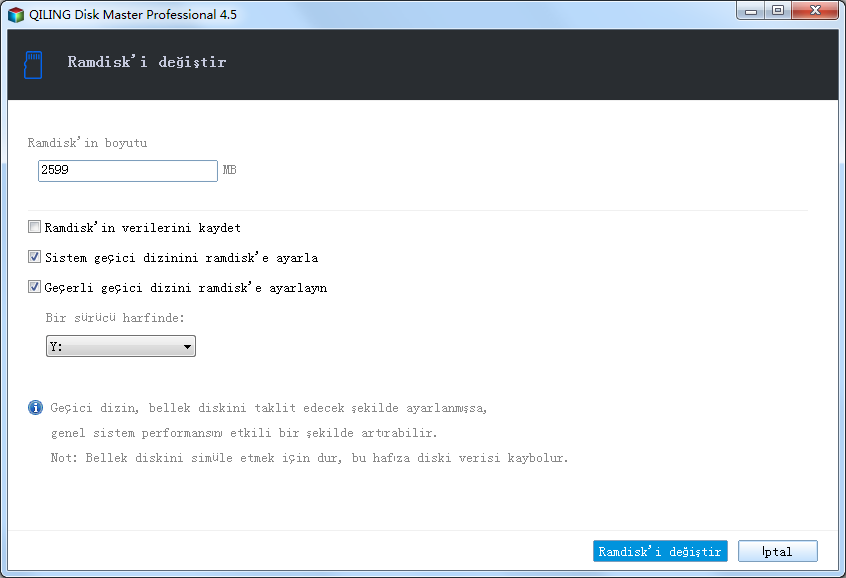Screen dimensions: 846x578
Task: Open the Y: drive letter dropdown
Action: (121, 346)
